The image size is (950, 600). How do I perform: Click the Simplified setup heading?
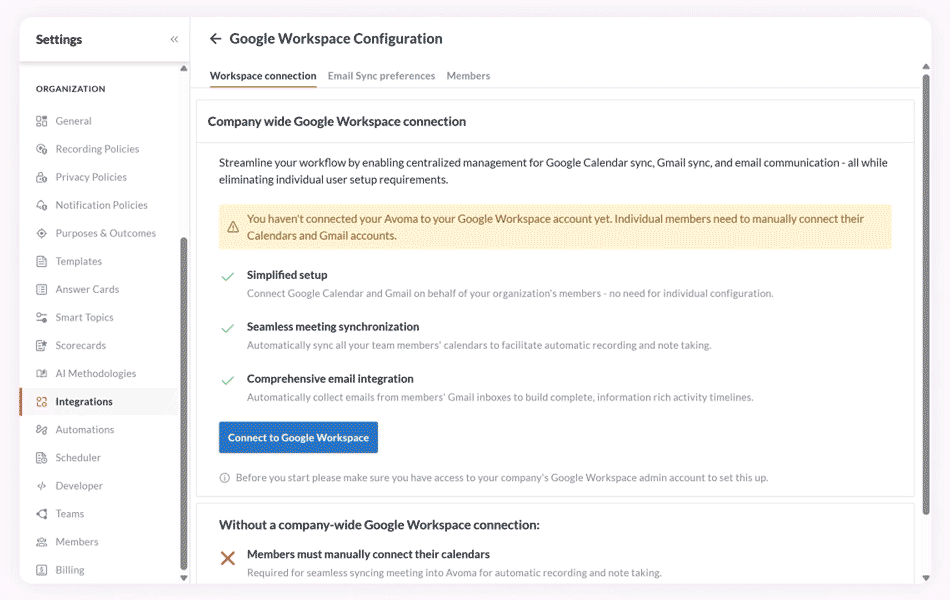pos(287,275)
